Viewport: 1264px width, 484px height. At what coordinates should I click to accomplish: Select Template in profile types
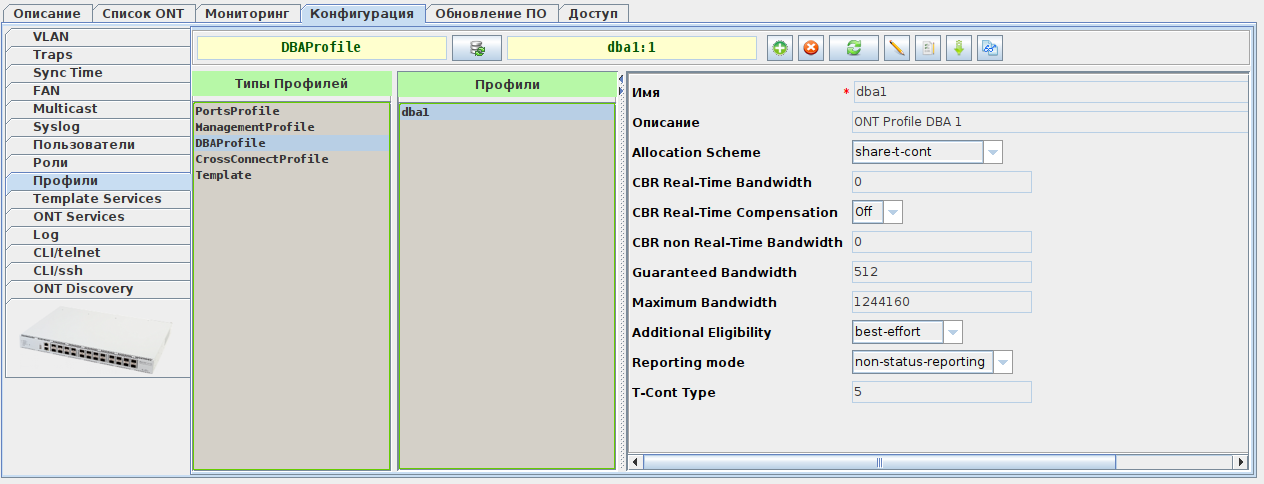(291, 175)
